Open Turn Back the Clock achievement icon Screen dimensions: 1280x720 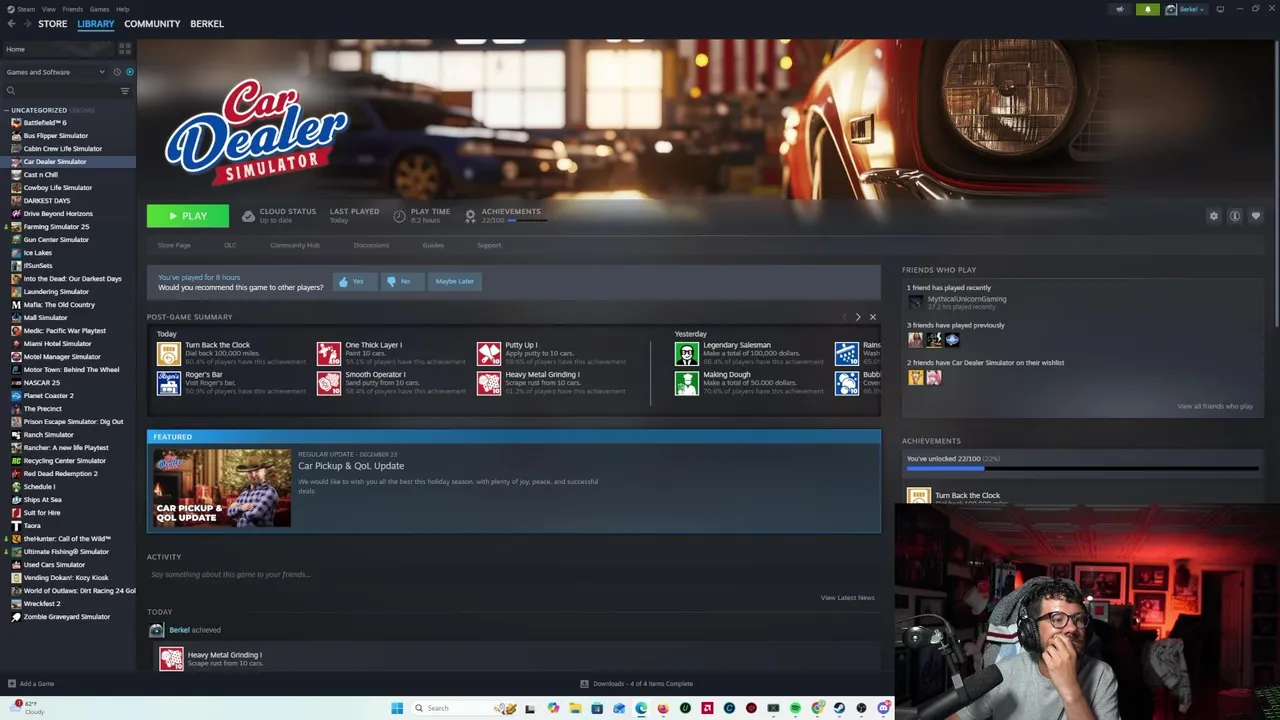click(168, 353)
